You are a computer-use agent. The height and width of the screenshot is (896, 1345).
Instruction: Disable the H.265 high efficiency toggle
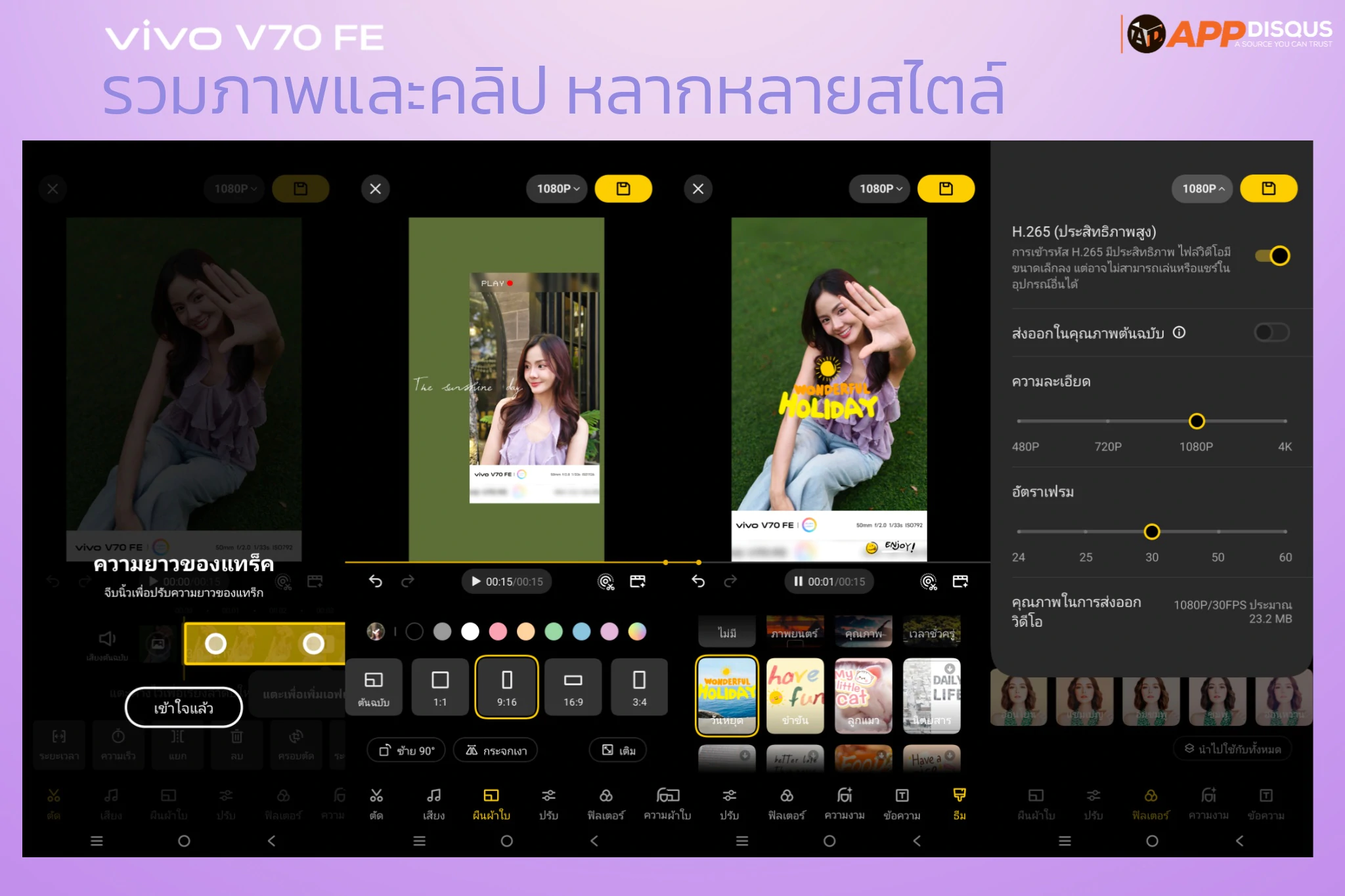1272,256
